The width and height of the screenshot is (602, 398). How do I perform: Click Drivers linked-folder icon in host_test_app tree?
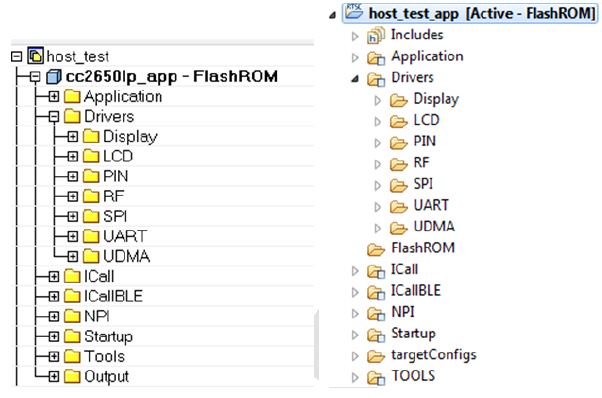(376, 79)
